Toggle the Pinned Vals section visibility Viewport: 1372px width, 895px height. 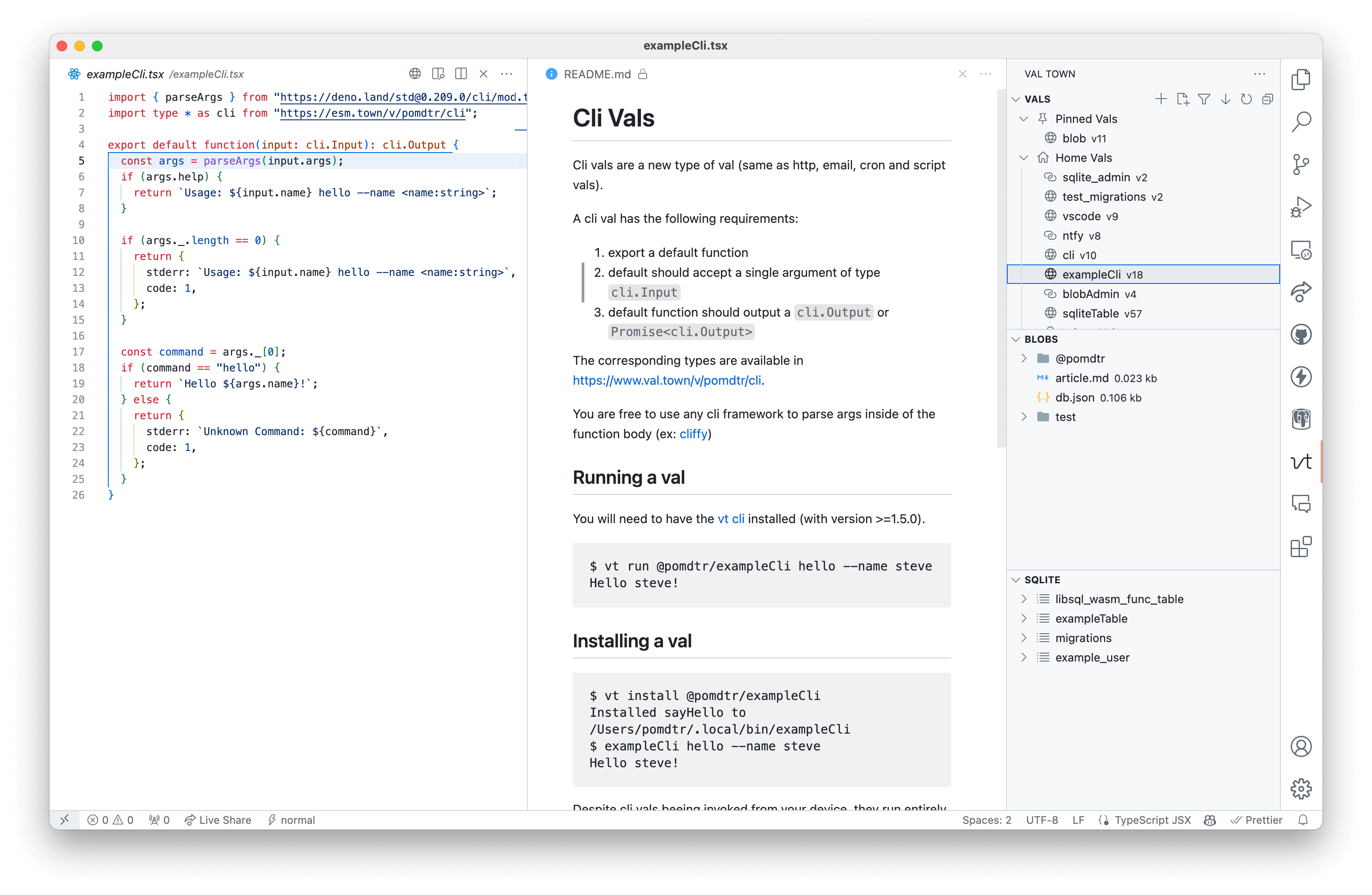[x=1025, y=118]
